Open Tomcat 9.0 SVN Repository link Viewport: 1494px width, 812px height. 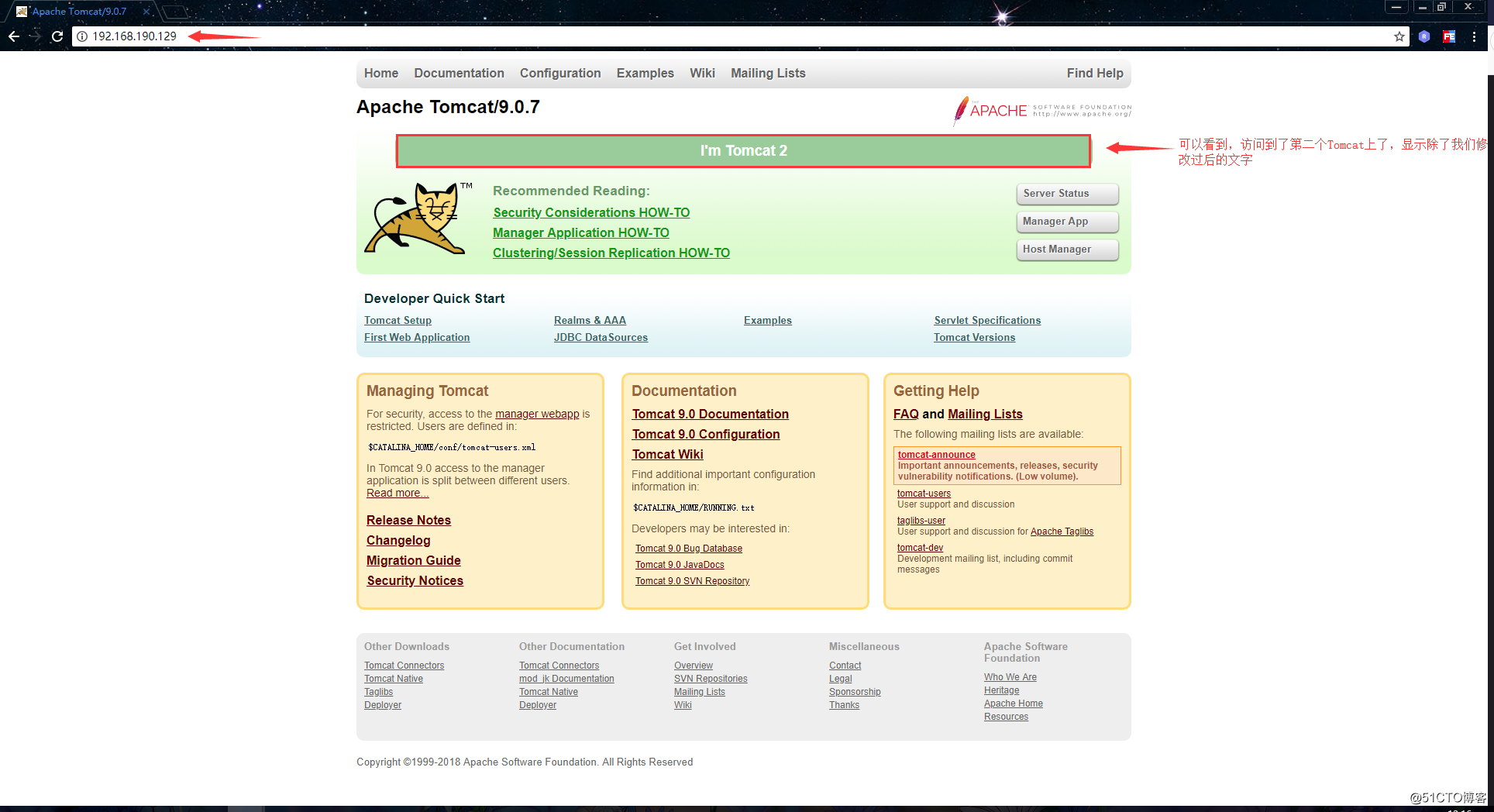[x=693, y=581]
